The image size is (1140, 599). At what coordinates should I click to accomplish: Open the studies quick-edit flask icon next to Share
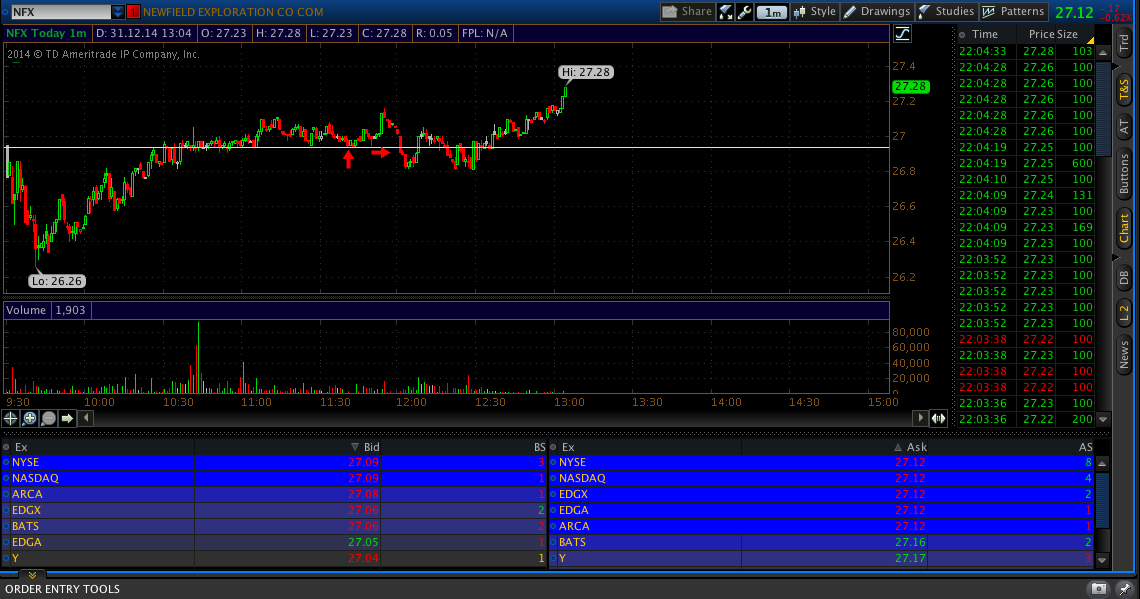click(726, 12)
